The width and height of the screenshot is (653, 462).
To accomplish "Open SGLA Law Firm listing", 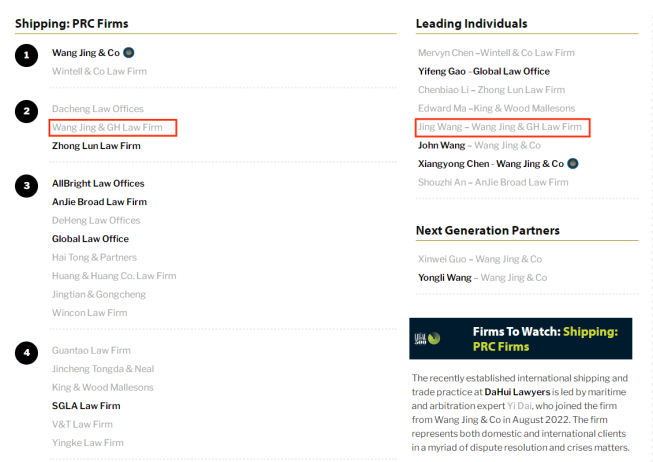I will (86, 406).
